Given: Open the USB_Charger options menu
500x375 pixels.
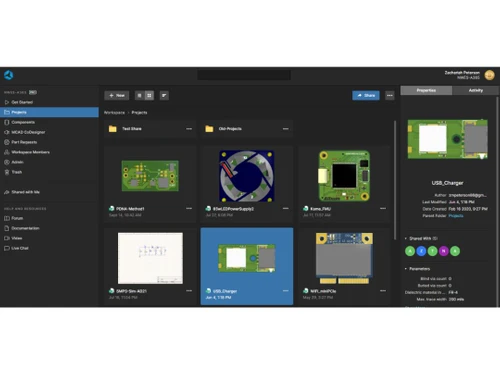Looking at the screenshot, I should (x=286, y=291).
